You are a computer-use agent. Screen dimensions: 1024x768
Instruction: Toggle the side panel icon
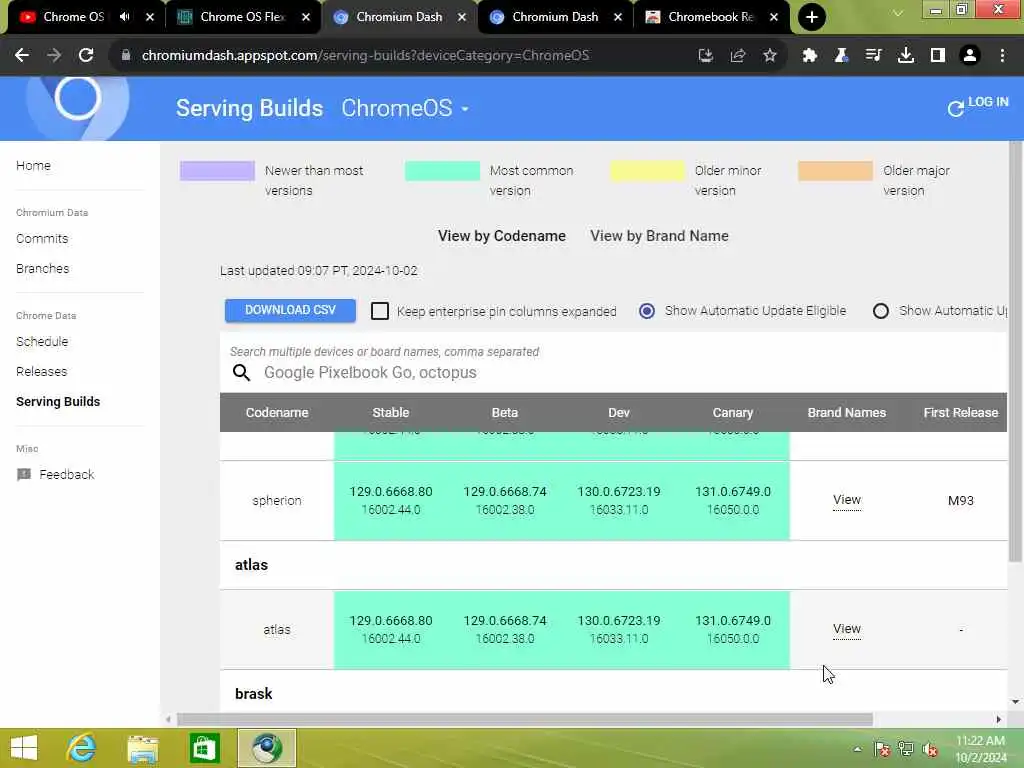coord(938,56)
